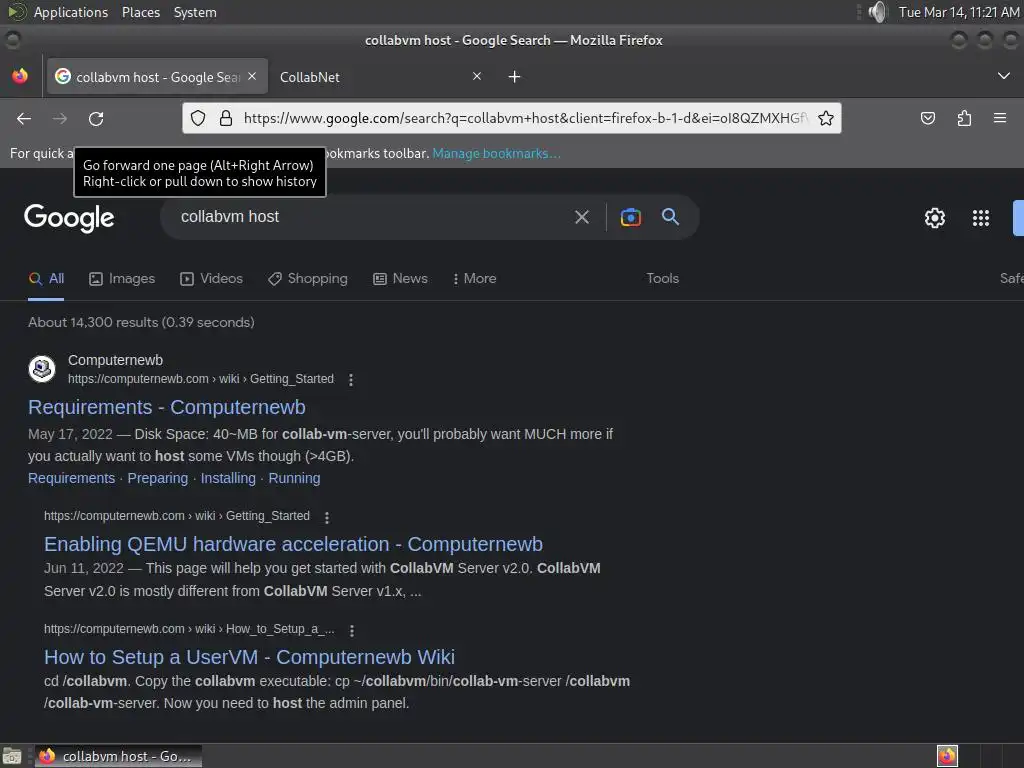The height and width of the screenshot is (768, 1024).
Task: Go back one page in Firefox
Action: (x=24, y=118)
